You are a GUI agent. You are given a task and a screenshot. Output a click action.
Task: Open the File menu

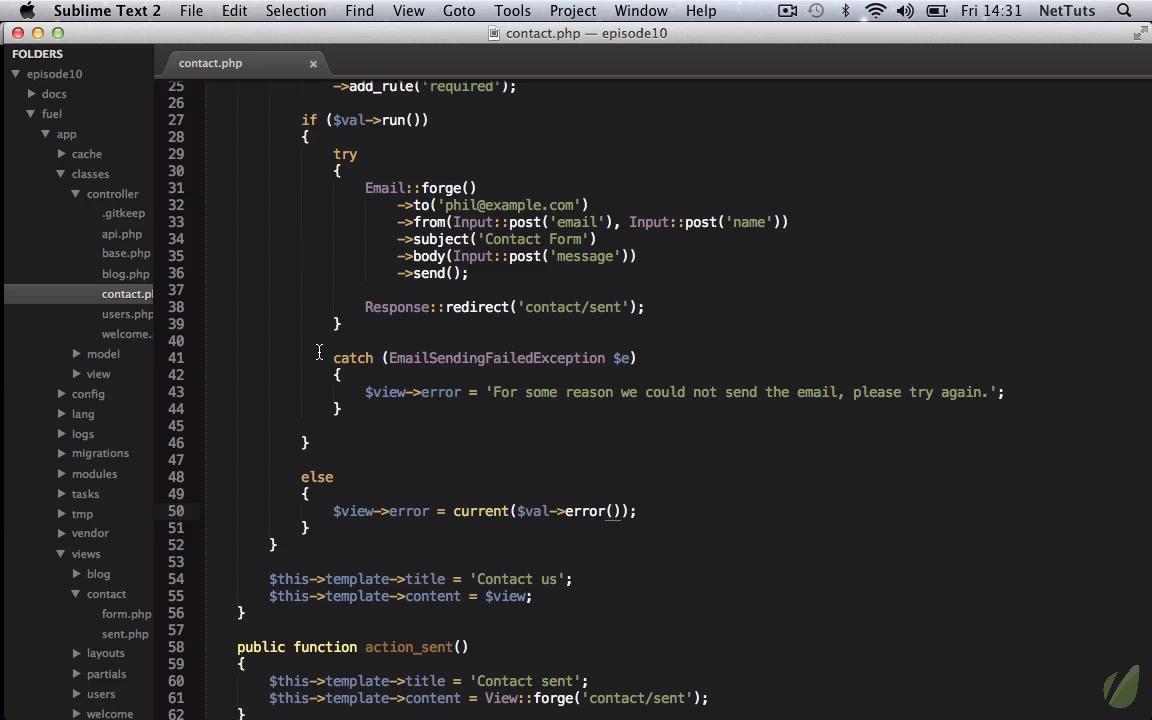click(191, 10)
